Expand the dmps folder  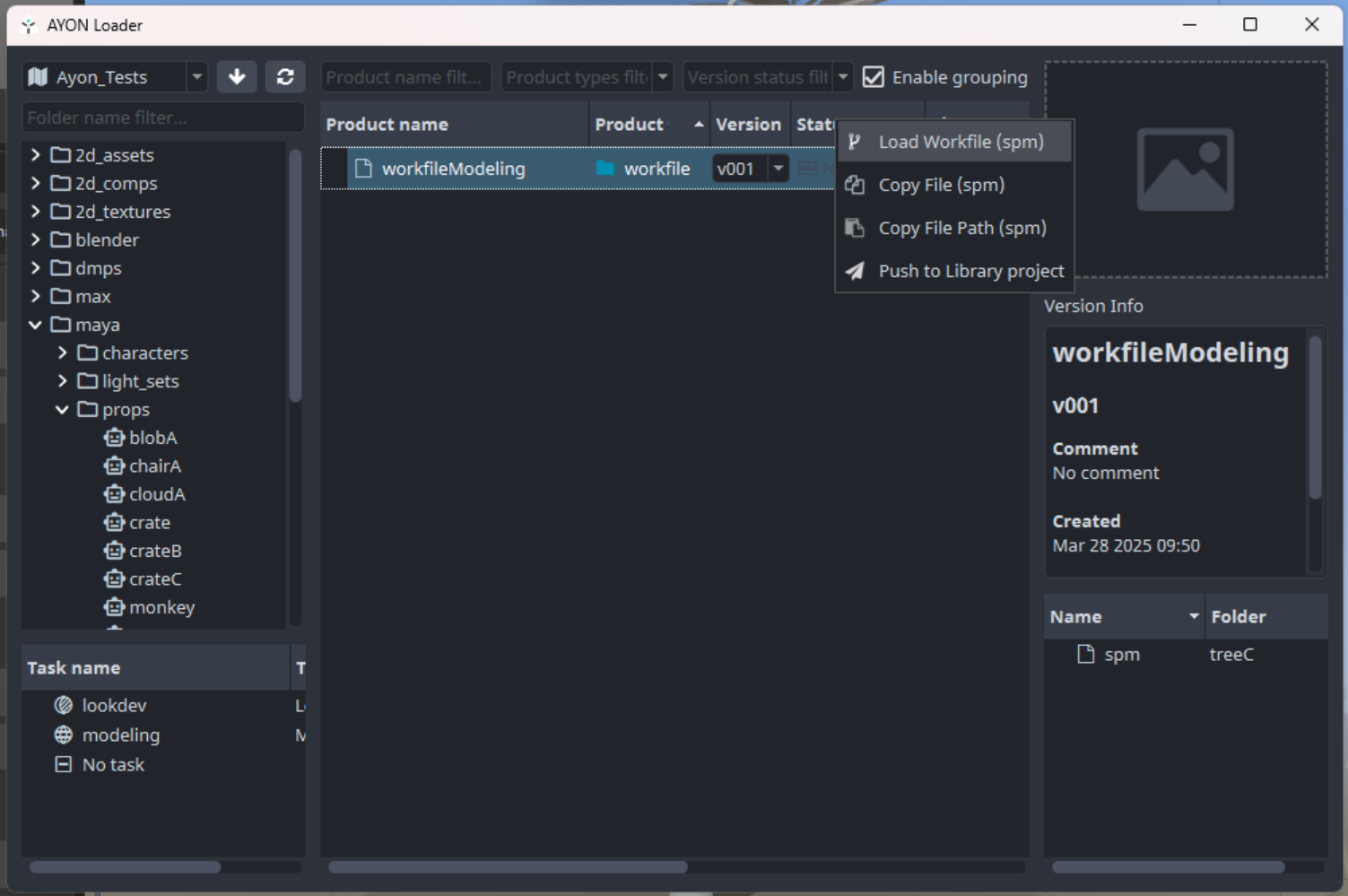[x=36, y=268]
